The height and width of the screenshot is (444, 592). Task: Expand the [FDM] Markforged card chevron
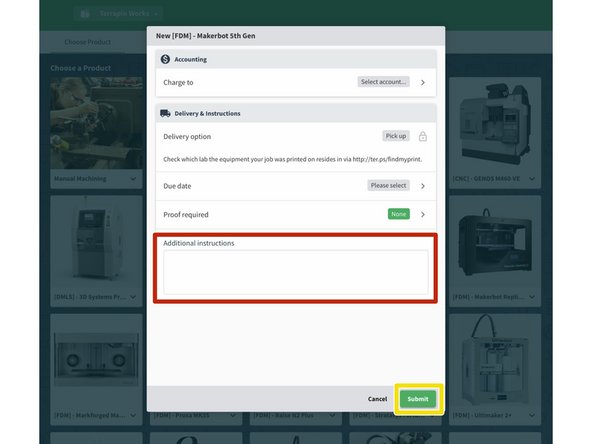tap(133, 415)
